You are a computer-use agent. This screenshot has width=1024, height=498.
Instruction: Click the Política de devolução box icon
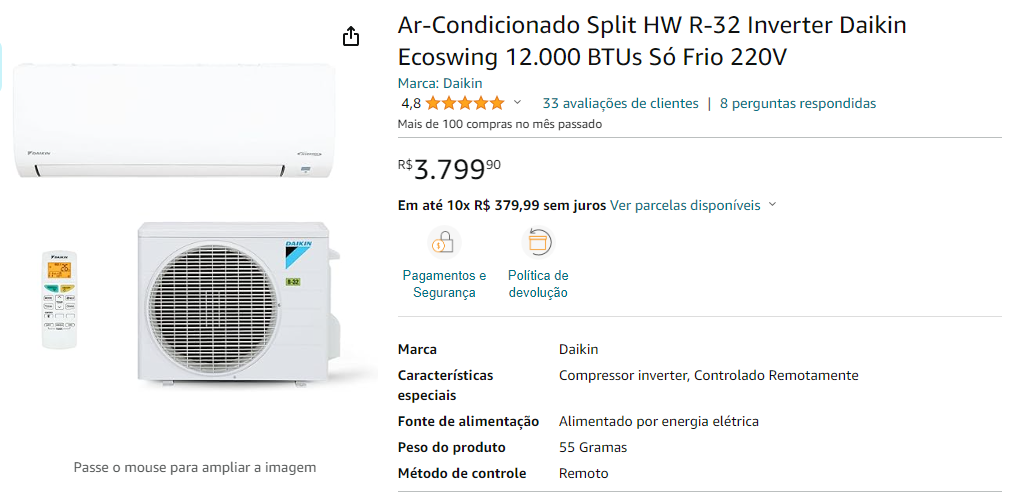[x=537, y=243]
